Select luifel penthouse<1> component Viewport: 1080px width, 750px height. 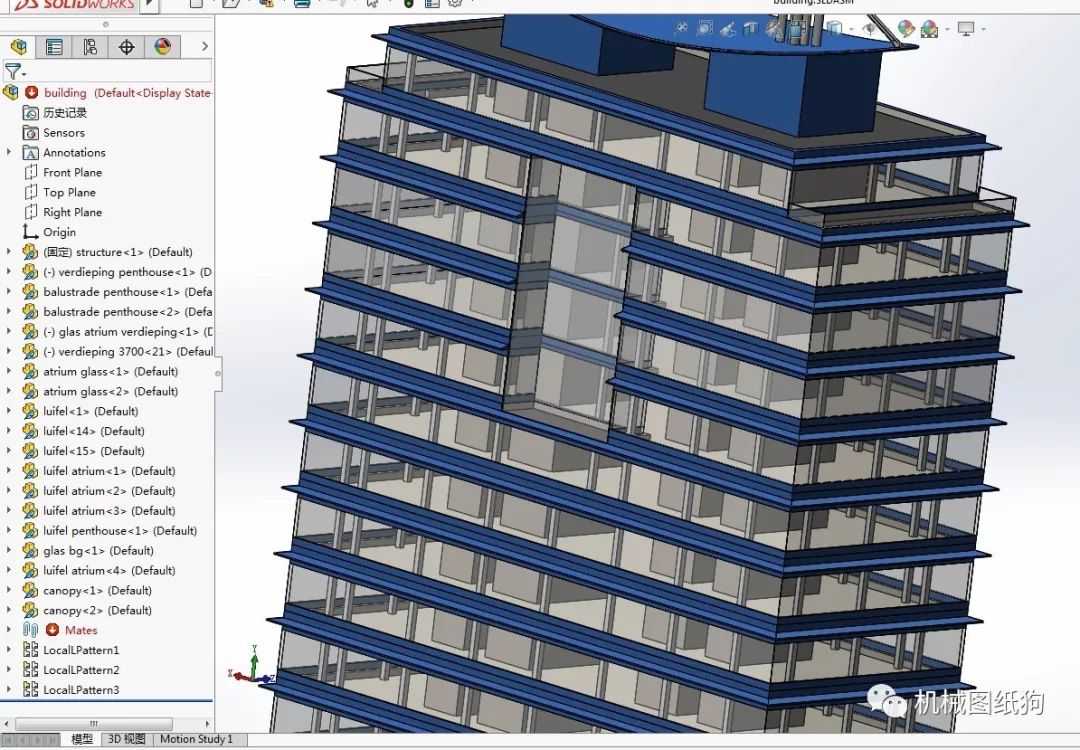click(120, 530)
